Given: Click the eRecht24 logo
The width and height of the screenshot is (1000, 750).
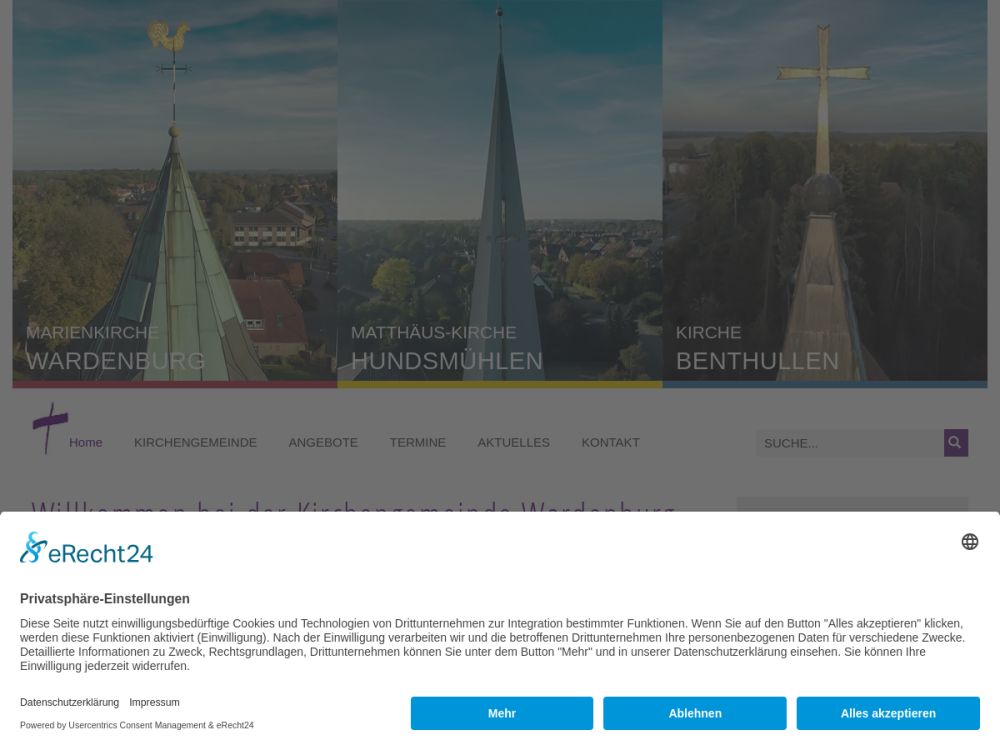Looking at the screenshot, I should click(87, 548).
